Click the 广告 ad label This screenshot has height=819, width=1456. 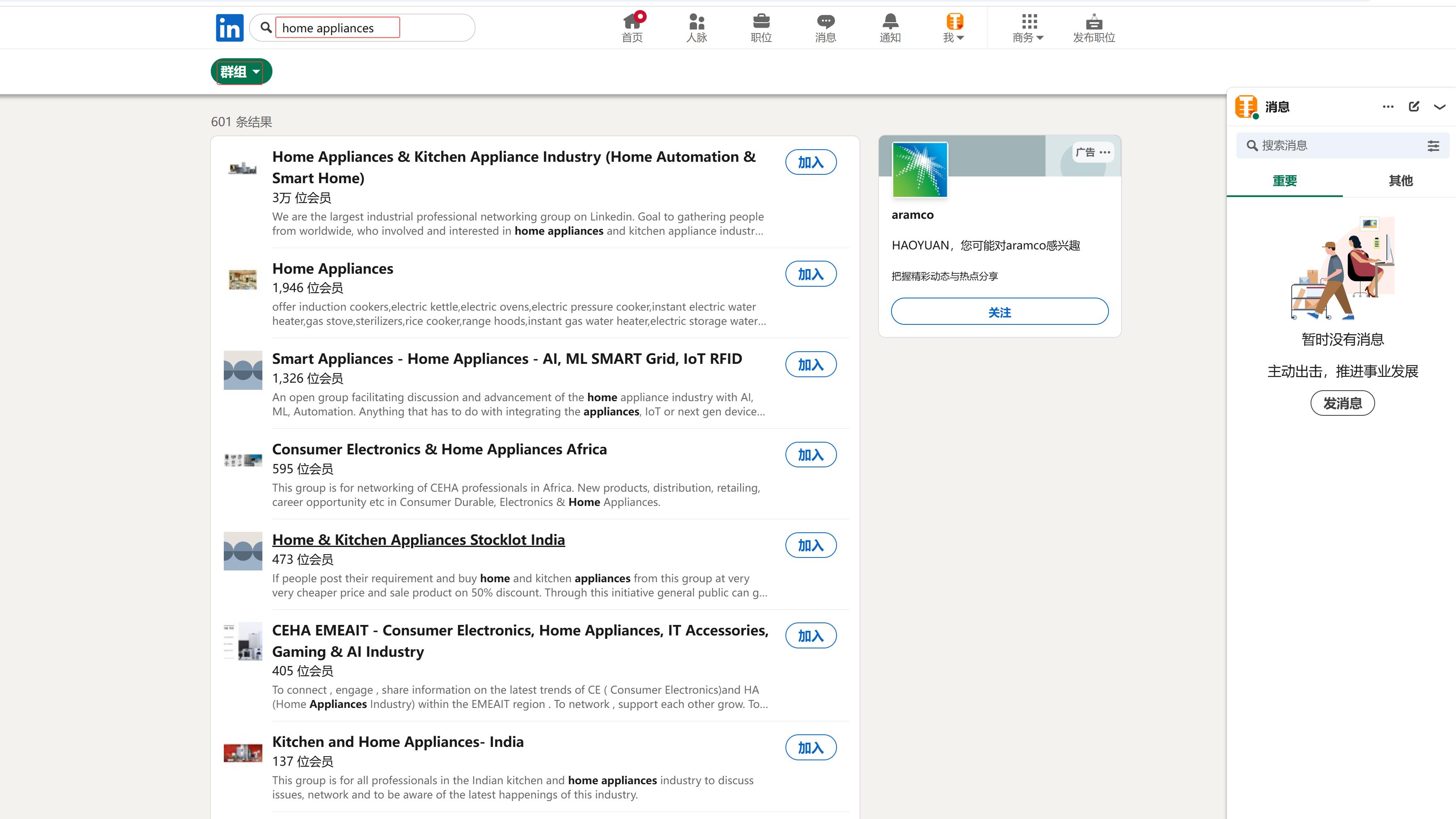click(1085, 152)
